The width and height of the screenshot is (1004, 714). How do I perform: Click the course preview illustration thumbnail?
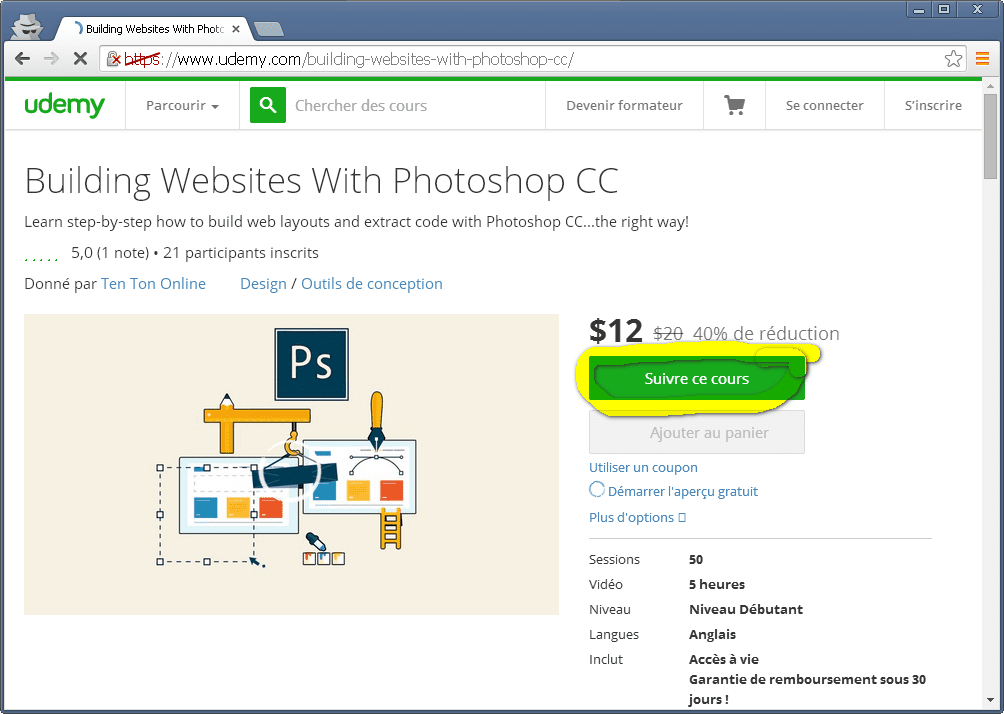click(291, 464)
